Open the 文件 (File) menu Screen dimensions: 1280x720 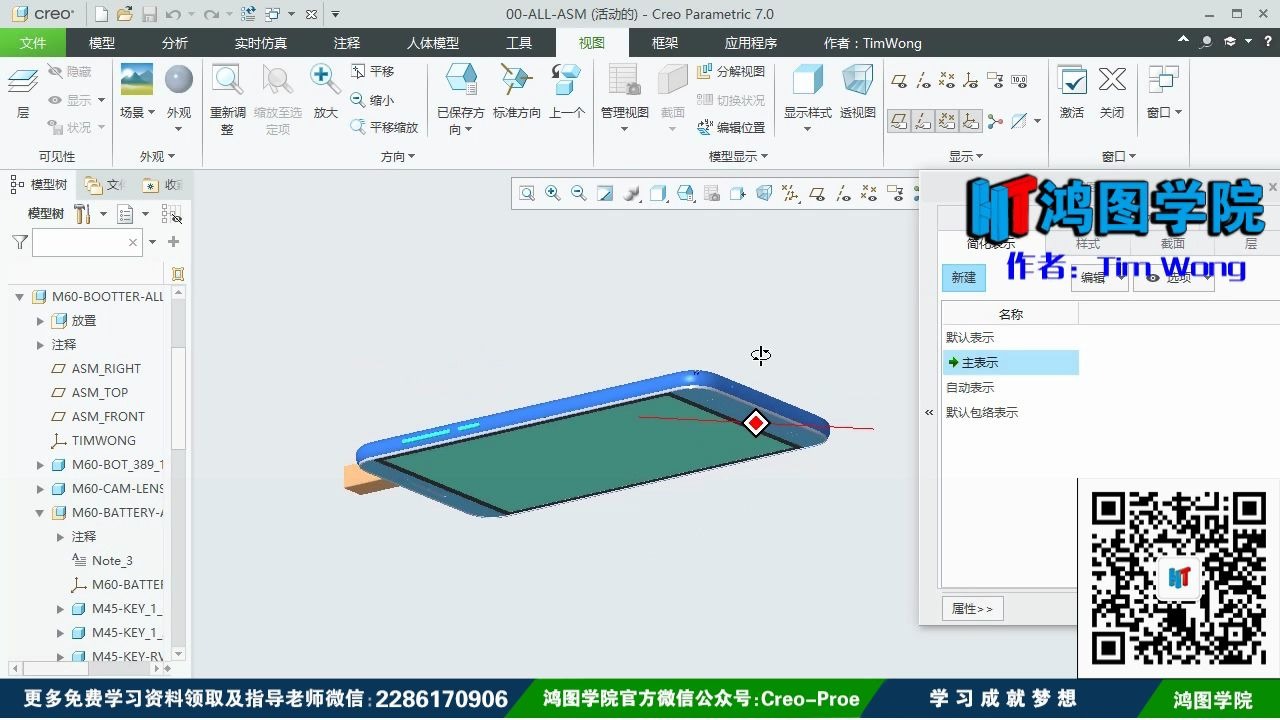33,43
